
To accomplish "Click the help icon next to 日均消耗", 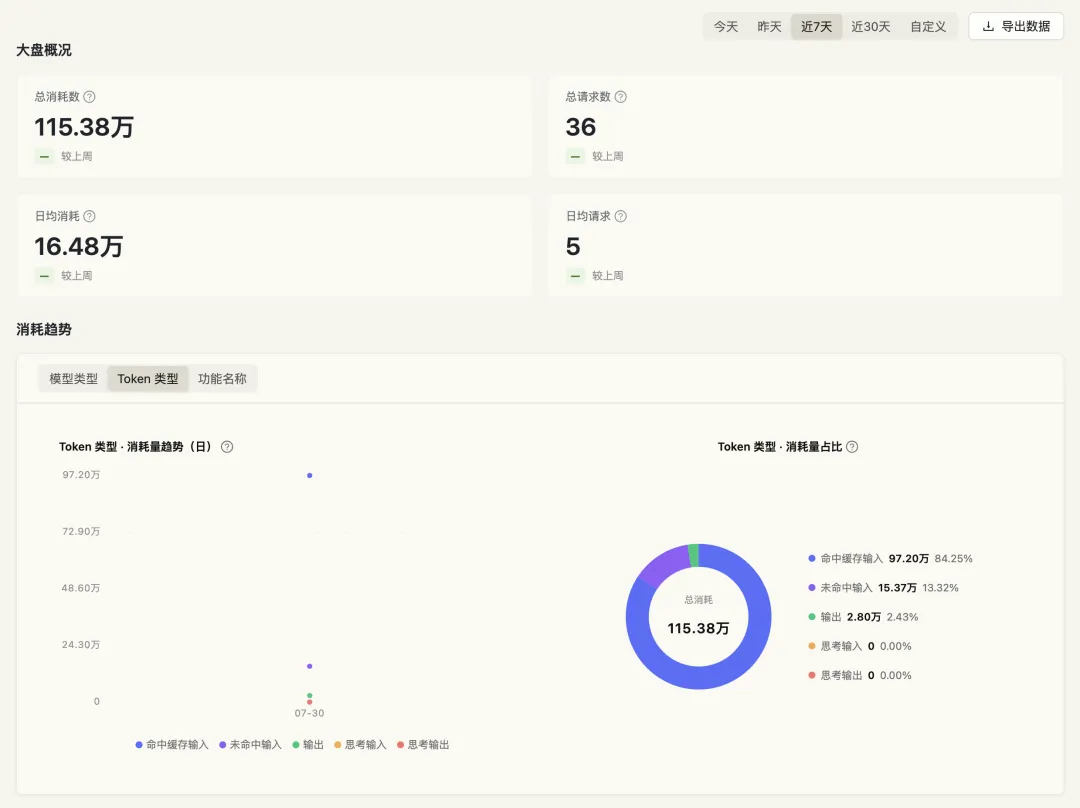I will tap(90, 216).
